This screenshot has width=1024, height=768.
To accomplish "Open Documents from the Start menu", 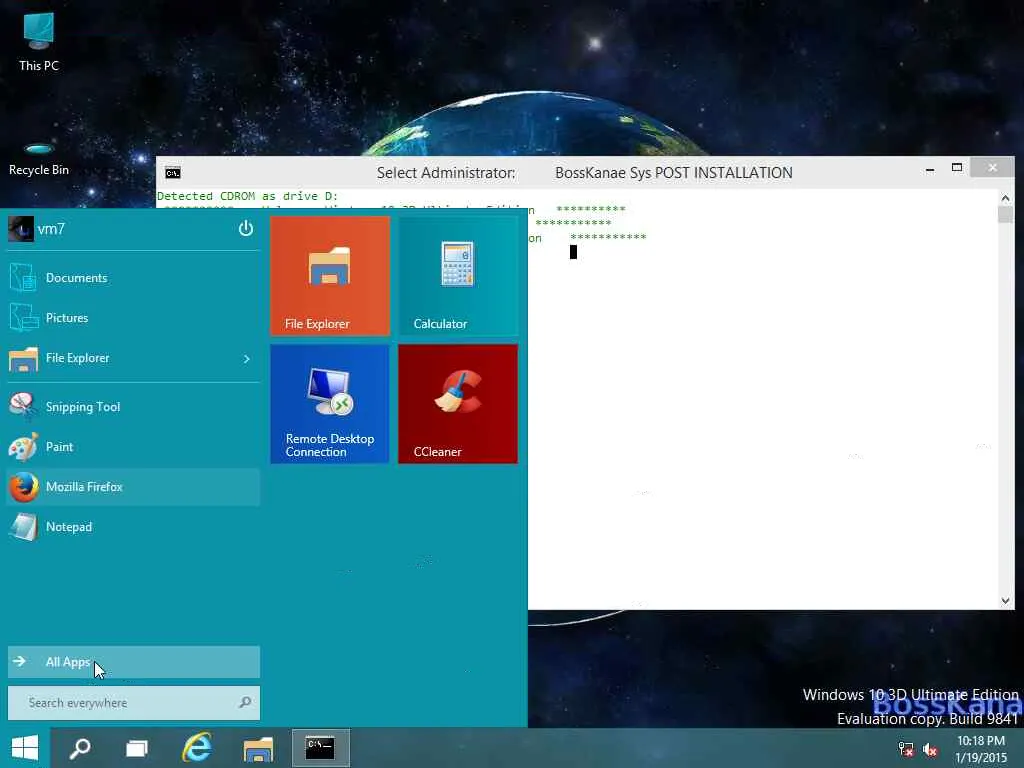I will (133, 278).
